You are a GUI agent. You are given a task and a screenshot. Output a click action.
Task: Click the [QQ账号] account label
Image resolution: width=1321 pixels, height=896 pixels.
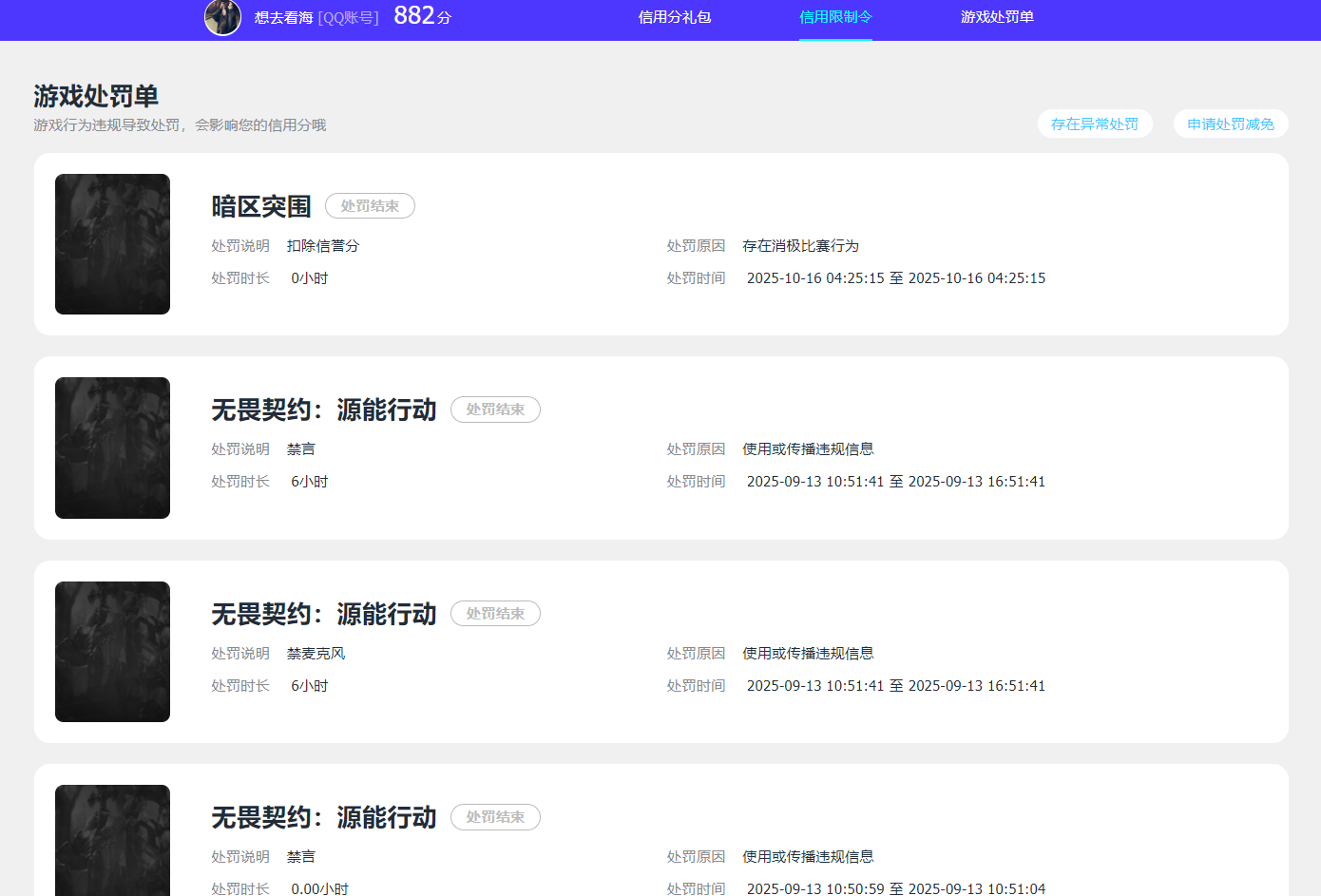348,16
